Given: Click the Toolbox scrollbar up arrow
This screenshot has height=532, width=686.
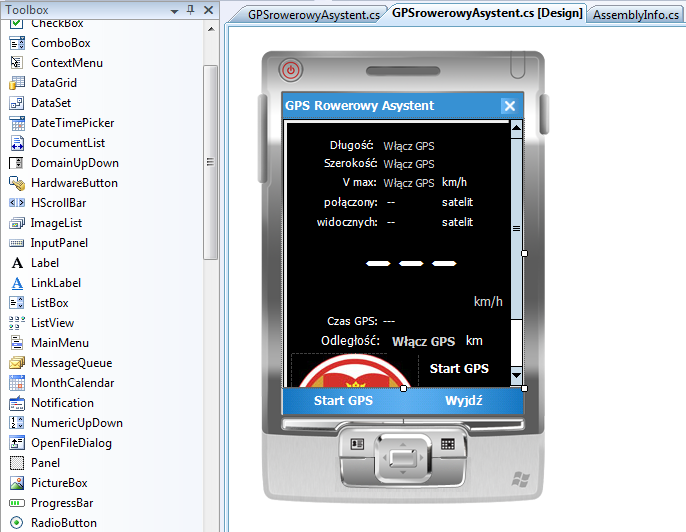Looking at the screenshot, I should 211,29.
